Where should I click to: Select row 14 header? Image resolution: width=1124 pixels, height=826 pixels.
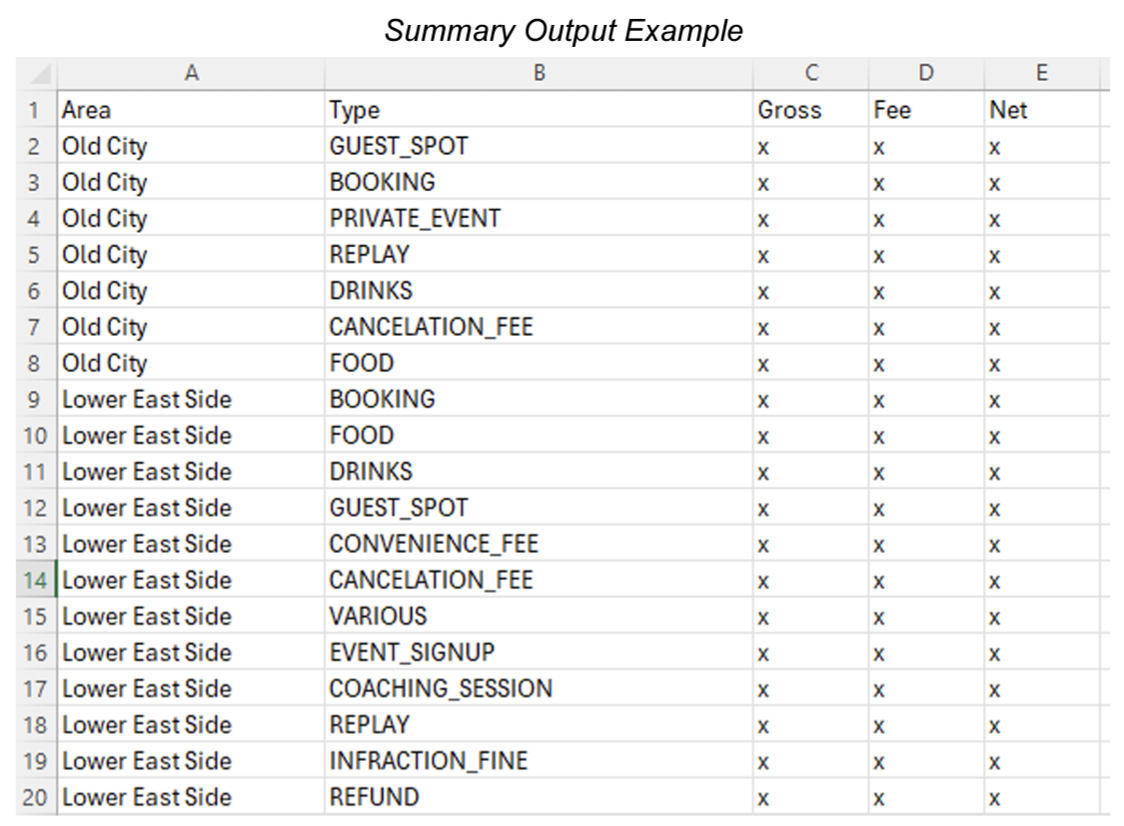[x=35, y=580]
